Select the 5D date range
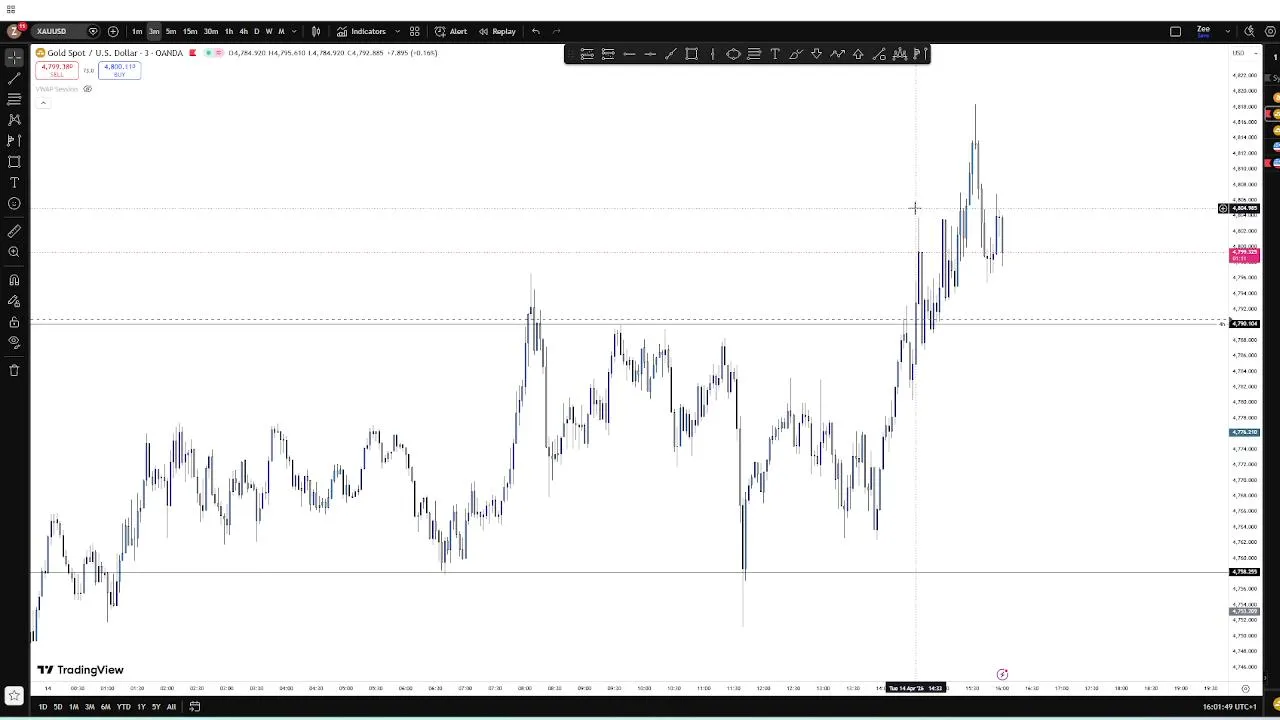Image resolution: width=1280 pixels, height=720 pixels. coord(58,707)
